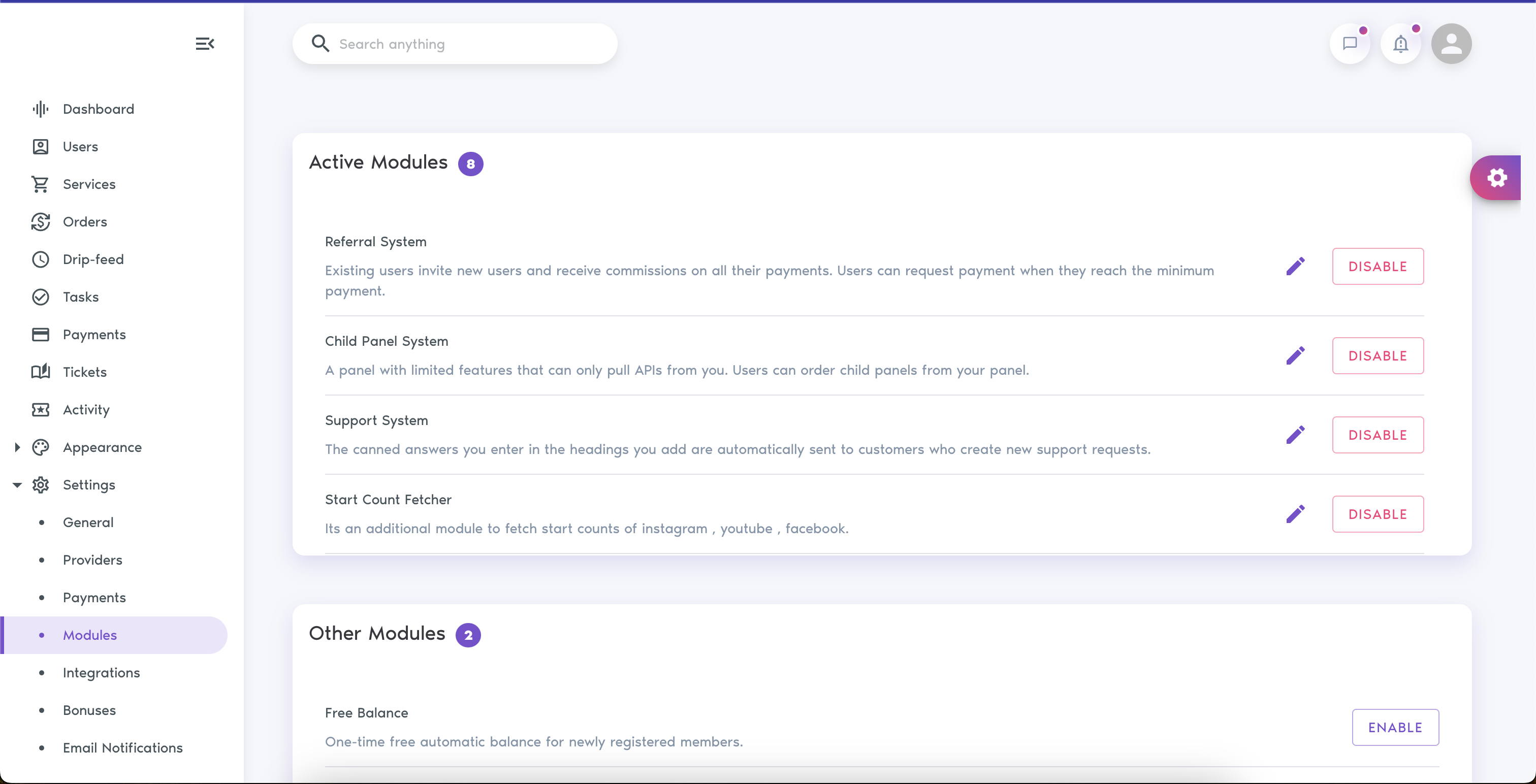Viewport: 1536px width, 784px height.
Task: Enable the Free Balance module
Action: point(1395,727)
